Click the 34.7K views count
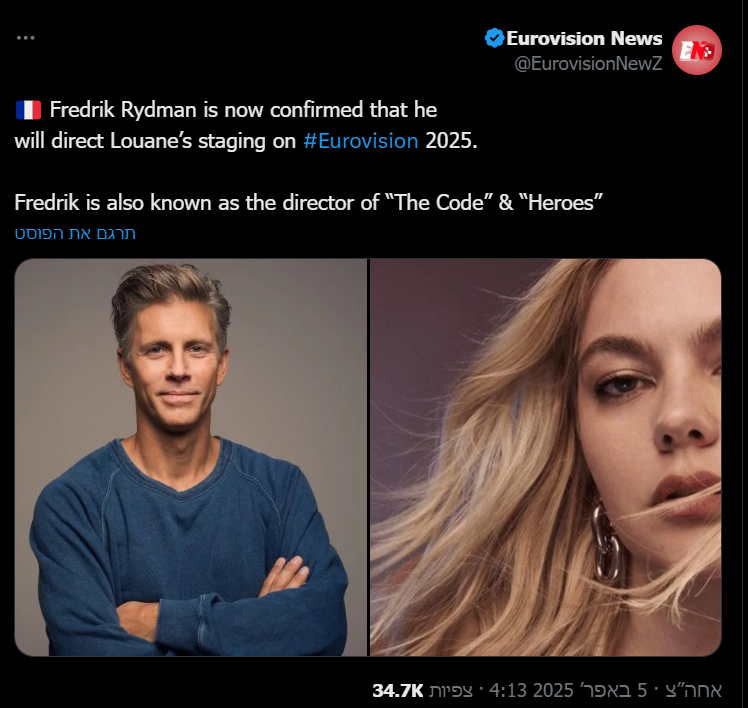The height and width of the screenshot is (708, 748). pyautogui.click(x=398, y=690)
